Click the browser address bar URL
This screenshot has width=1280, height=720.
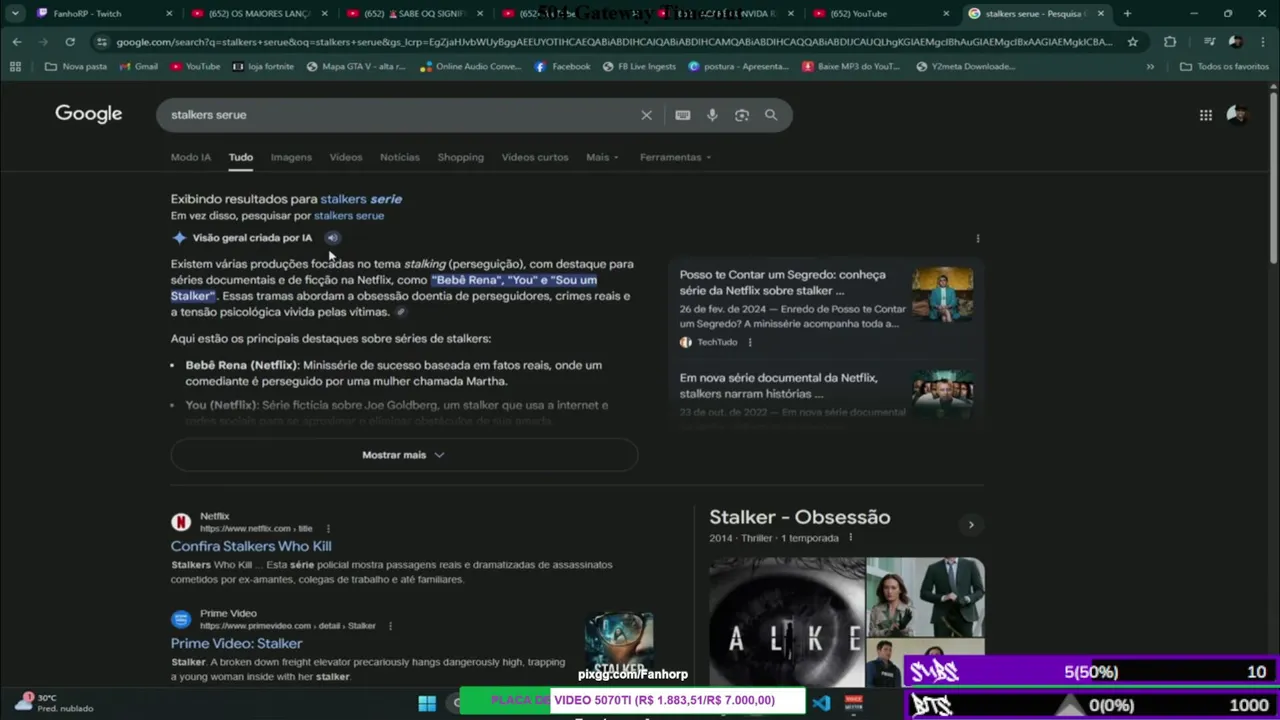[613, 42]
